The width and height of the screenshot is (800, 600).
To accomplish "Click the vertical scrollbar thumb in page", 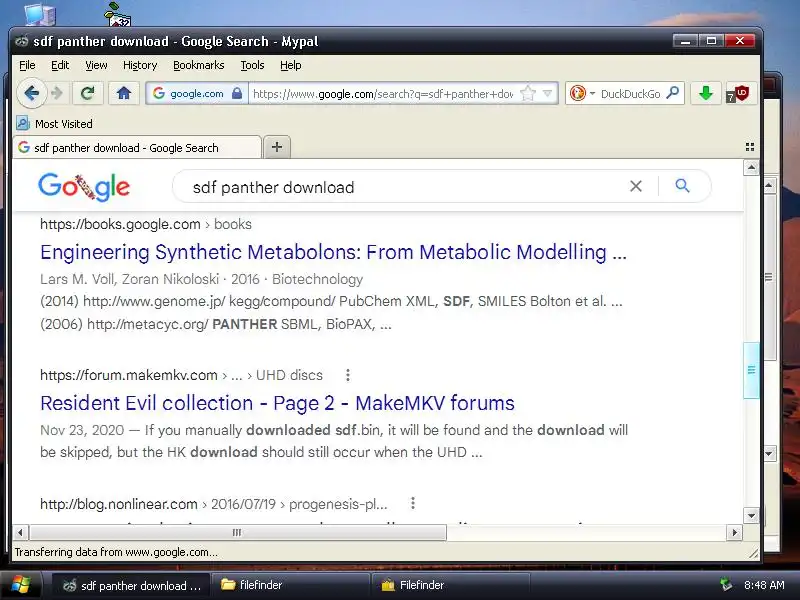I will click(751, 370).
